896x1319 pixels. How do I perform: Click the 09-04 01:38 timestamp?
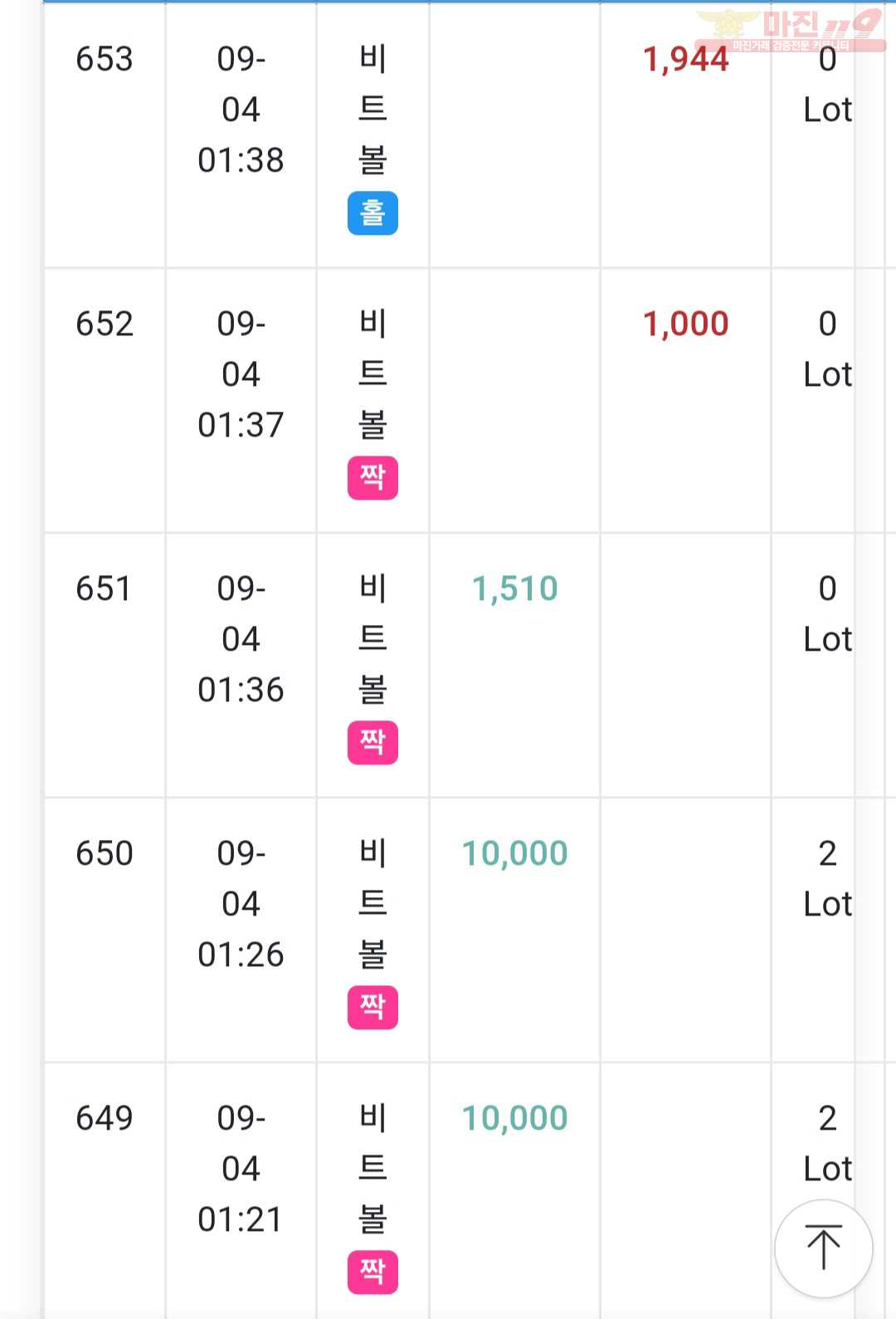pyautogui.click(x=241, y=110)
